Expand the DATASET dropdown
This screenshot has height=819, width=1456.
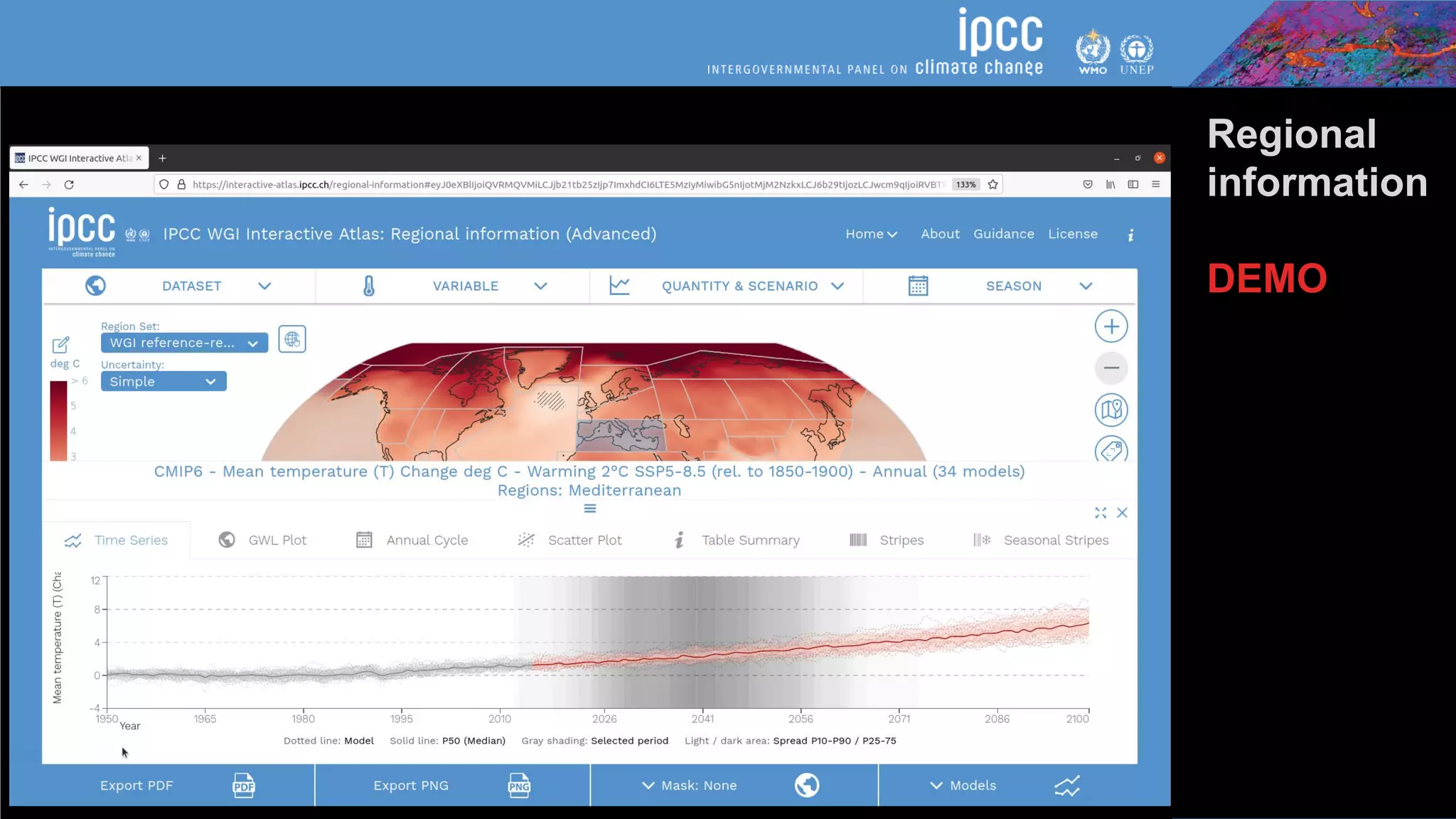tap(264, 286)
